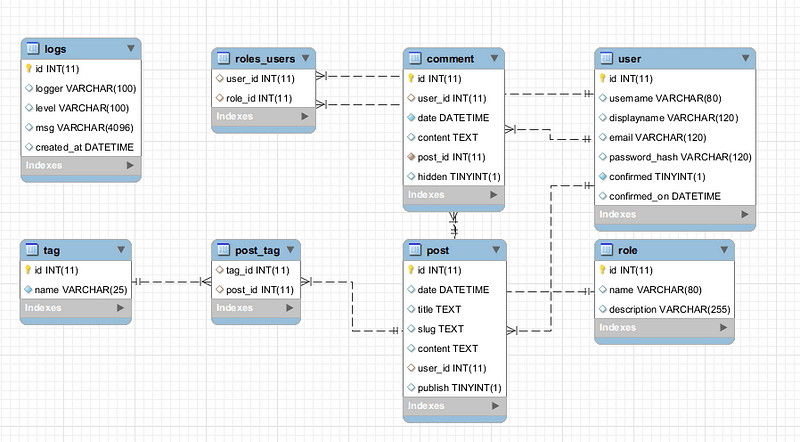Image resolution: width=800 pixels, height=442 pixels.
Task: Click the filled diamond beside comment date DATETIME
Action: pyautogui.click(x=411, y=117)
